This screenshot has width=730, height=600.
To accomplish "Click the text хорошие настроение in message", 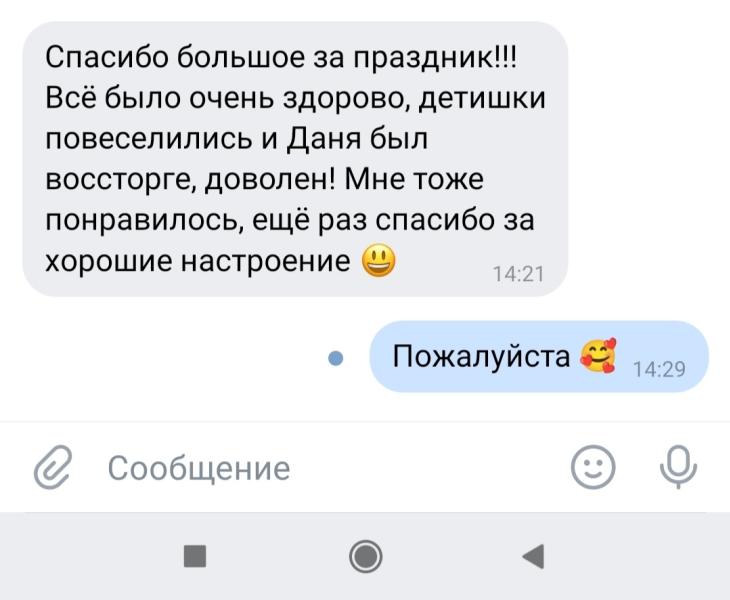I will click(x=198, y=261).
